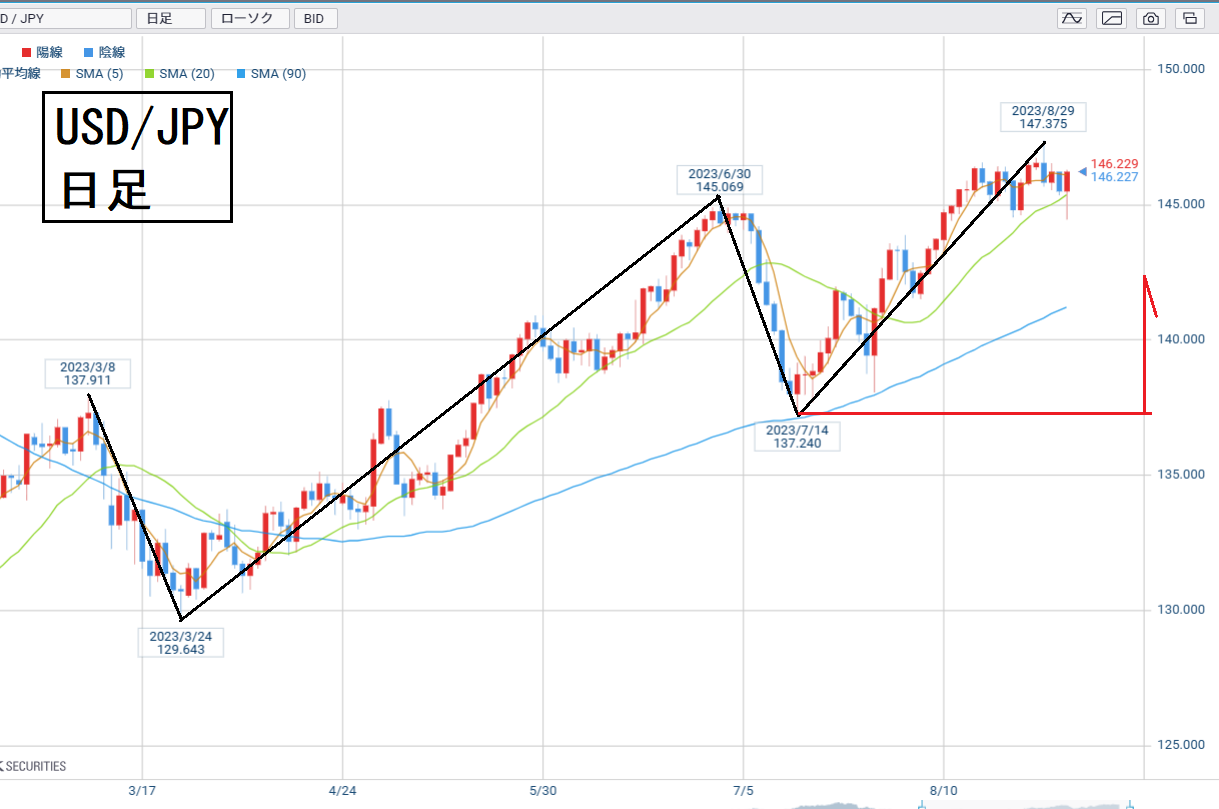Open the 日足 timeframe dropdown
Viewport: 1219px width, 809px height.
pyautogui.click(x=170, y=18)
